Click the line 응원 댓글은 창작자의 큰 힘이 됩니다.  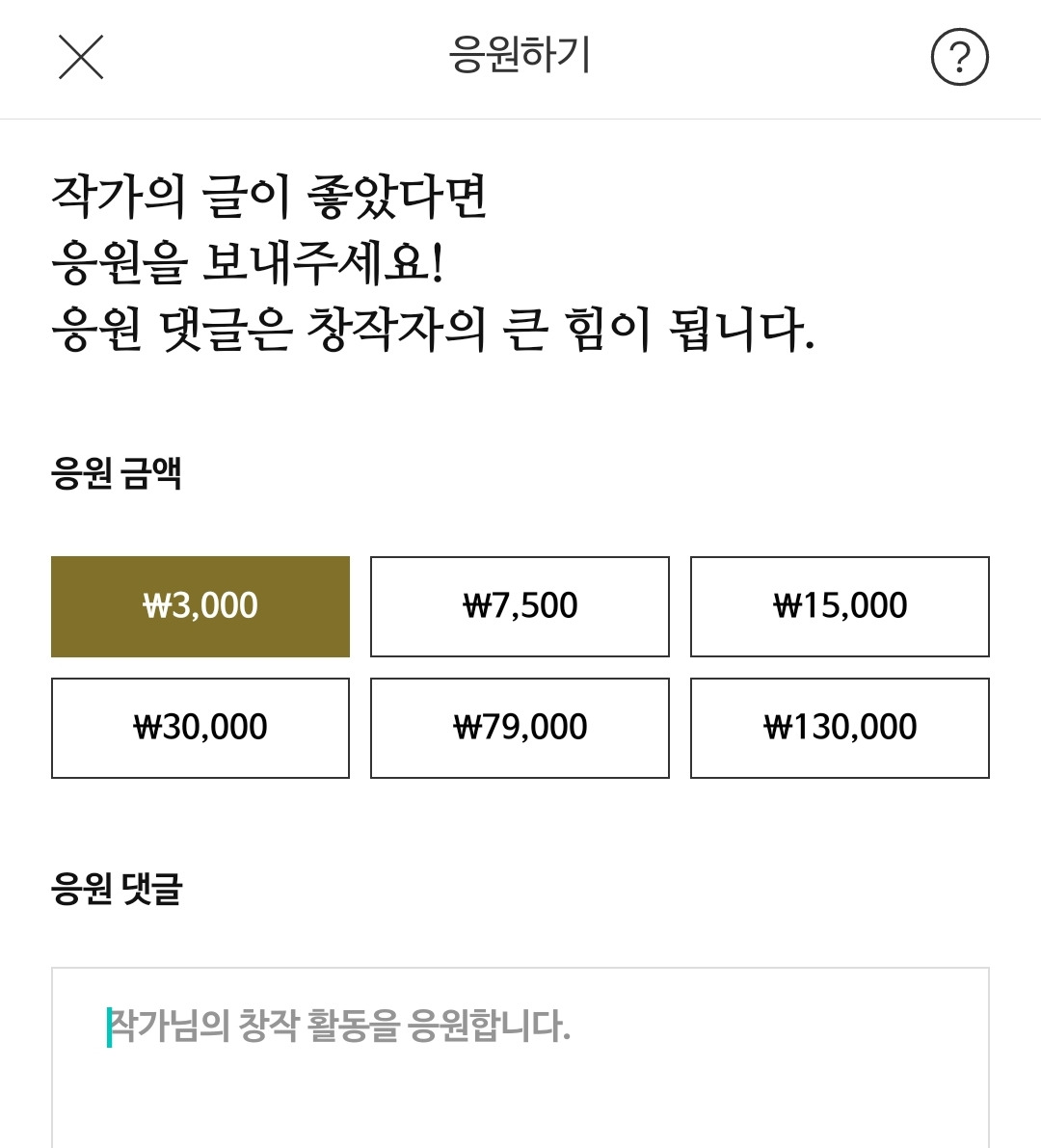click(x=433, y=331)
